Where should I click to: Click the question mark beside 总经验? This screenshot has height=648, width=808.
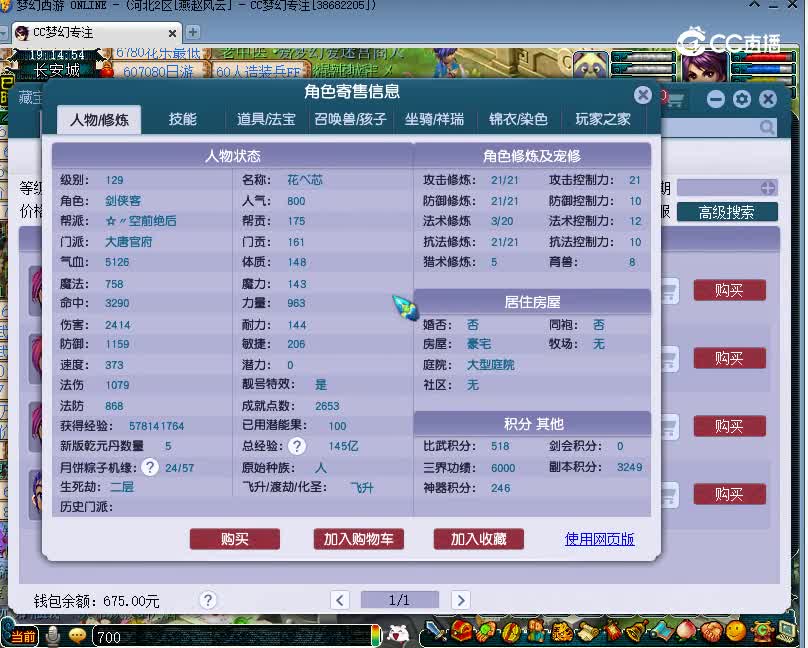tap(297, 446)
